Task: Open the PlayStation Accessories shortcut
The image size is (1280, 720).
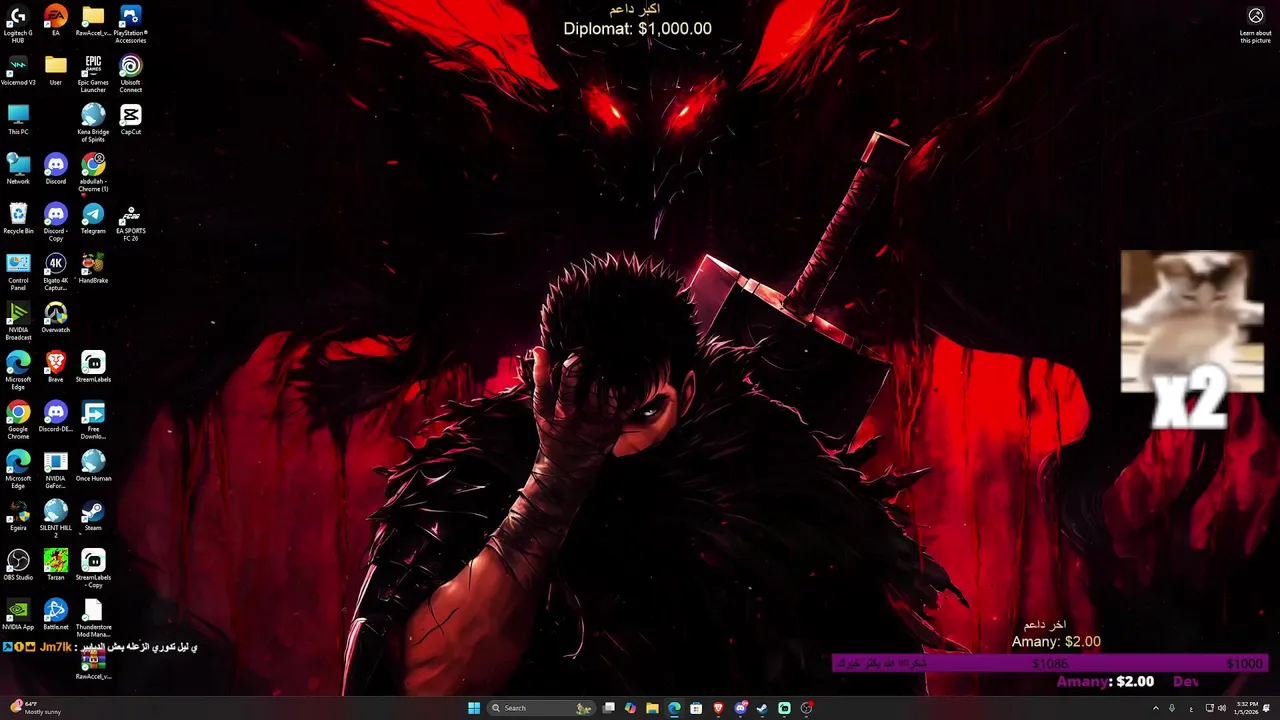Action: click(130, 23)
